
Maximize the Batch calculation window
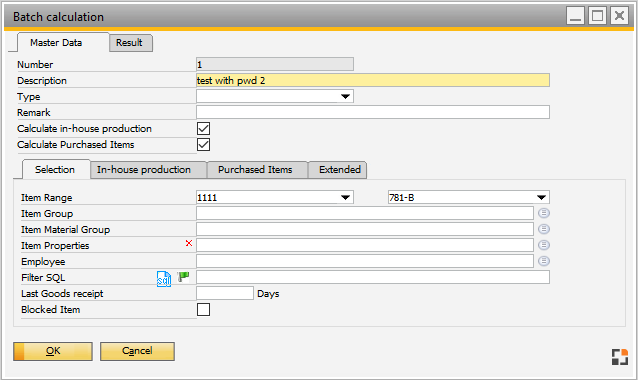pos(597,16)
